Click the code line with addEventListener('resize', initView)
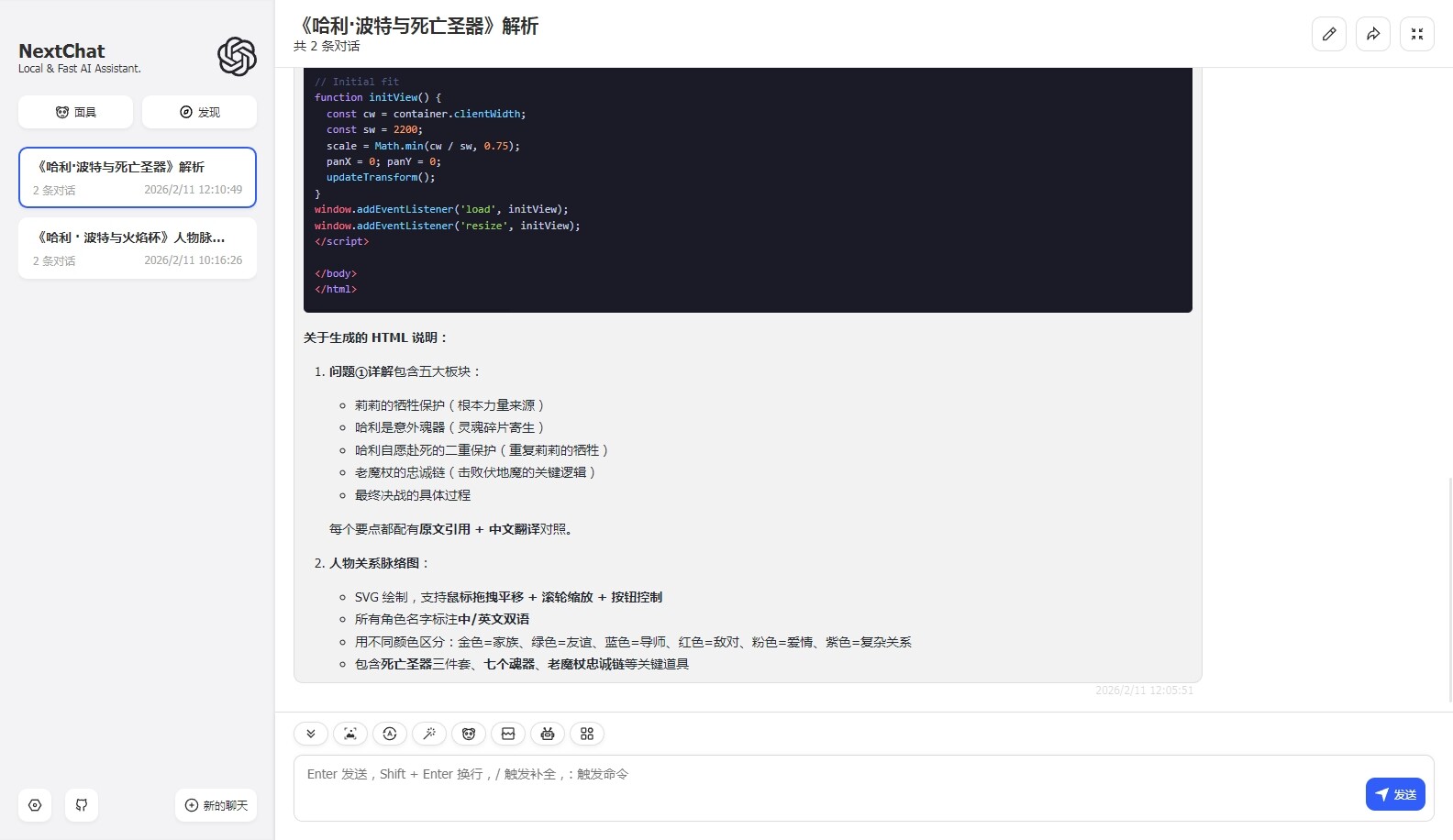 pyautogui.click(x=448, y=226)
